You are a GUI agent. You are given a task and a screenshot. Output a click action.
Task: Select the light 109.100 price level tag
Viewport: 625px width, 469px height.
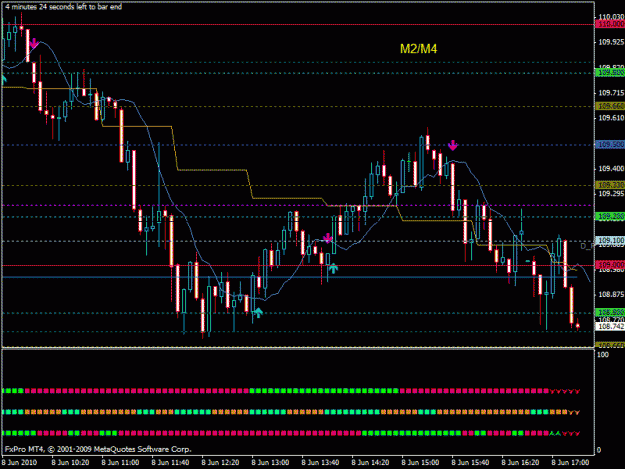610,240
